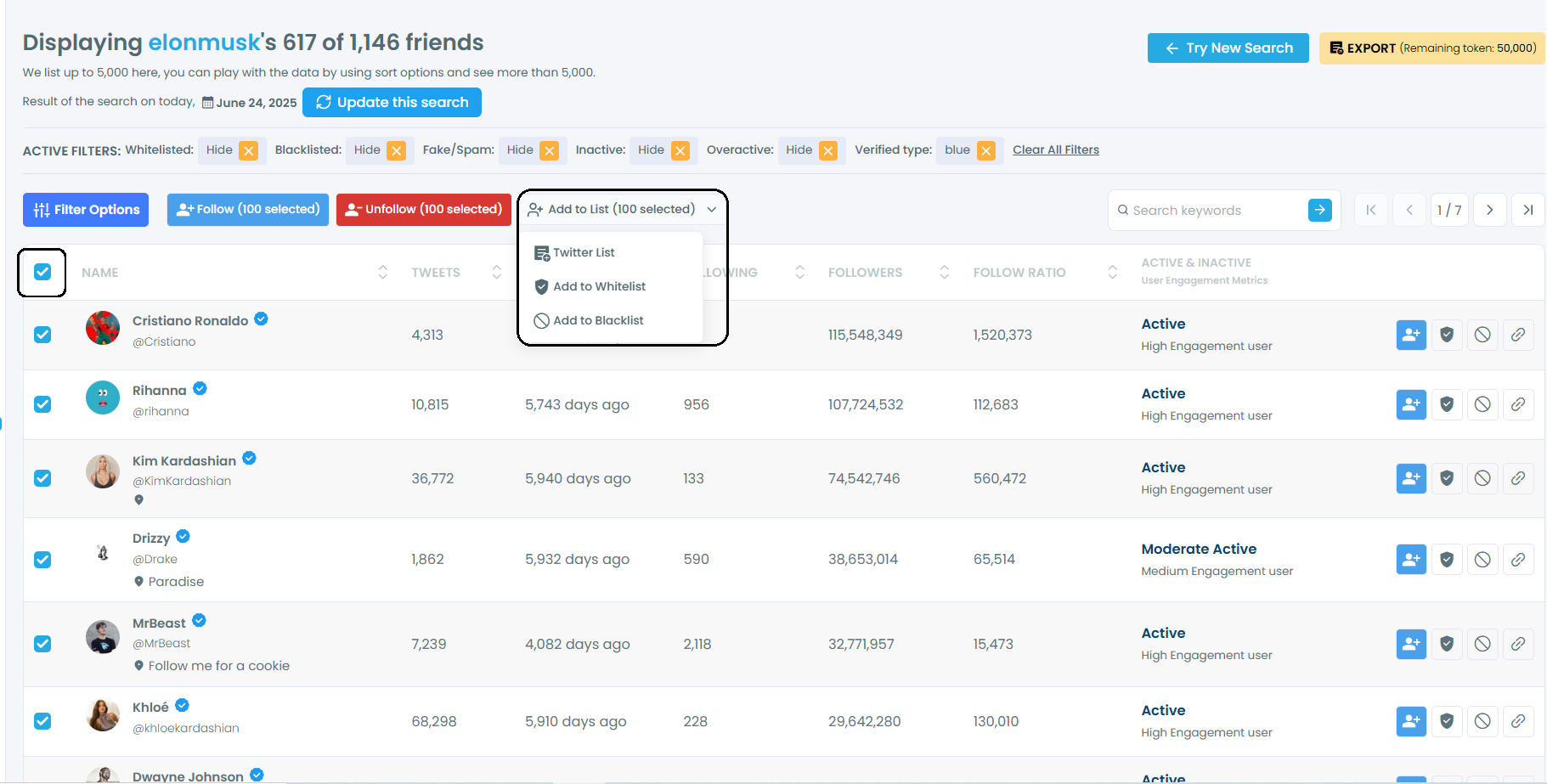Click Unfollow (100 selected) button
This screenshot has height=784, width=1547.
pos(424,209)
